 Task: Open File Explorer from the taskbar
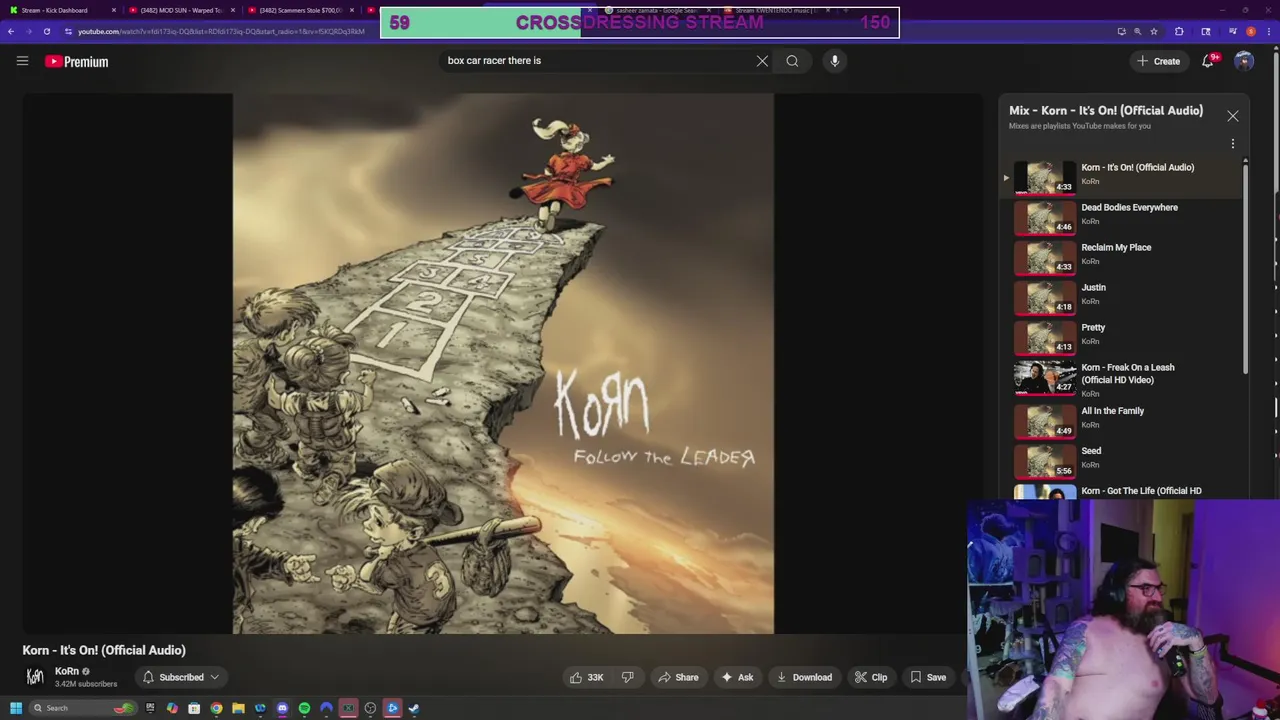[x=238, y=708]
